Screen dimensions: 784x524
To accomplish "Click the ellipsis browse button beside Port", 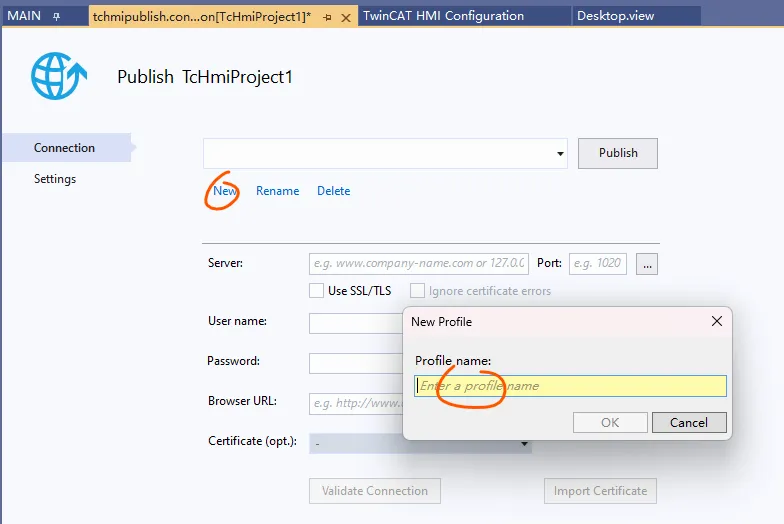I will click(x=647, y=264).
